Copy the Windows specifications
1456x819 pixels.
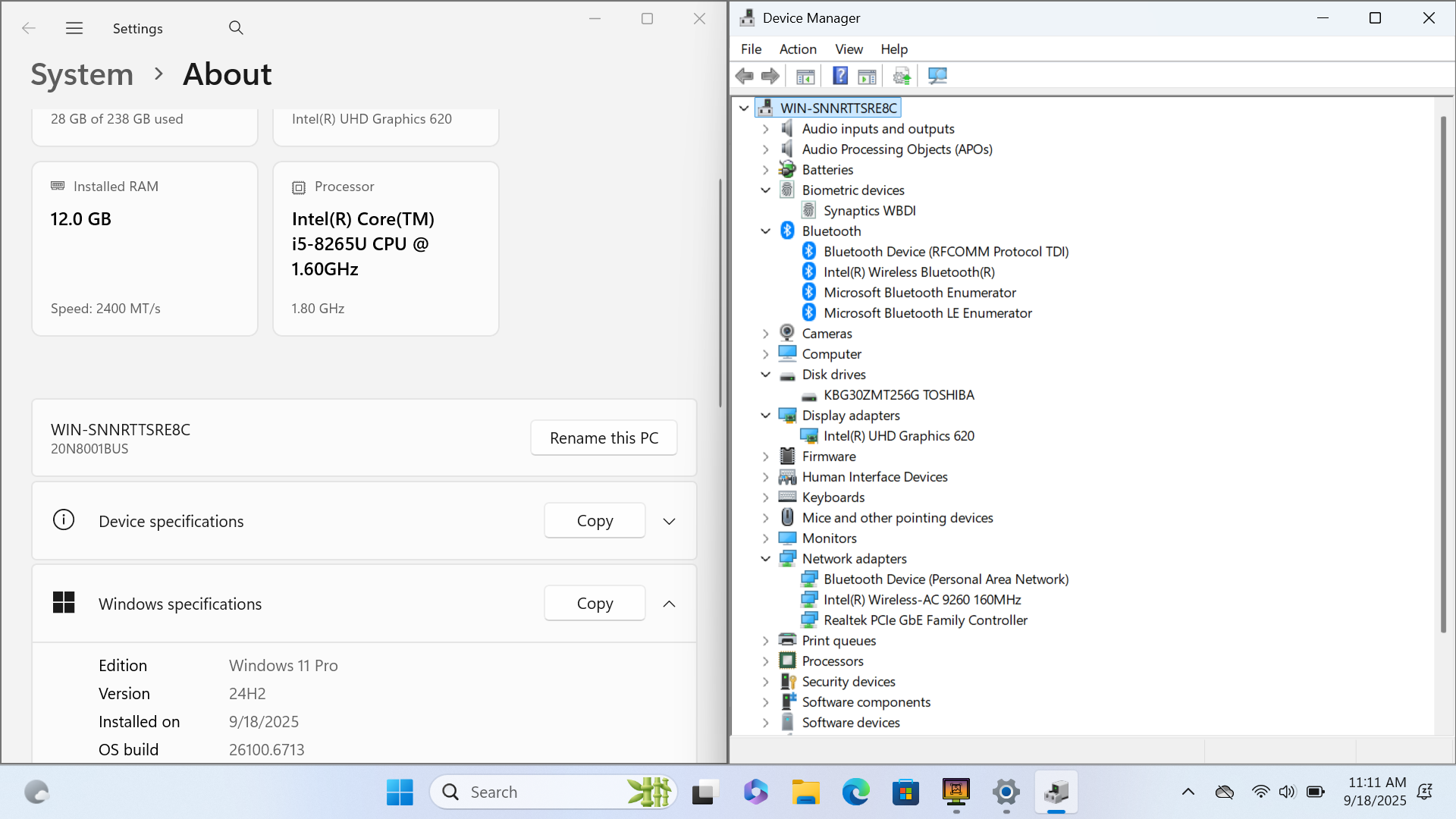[595, 604]
